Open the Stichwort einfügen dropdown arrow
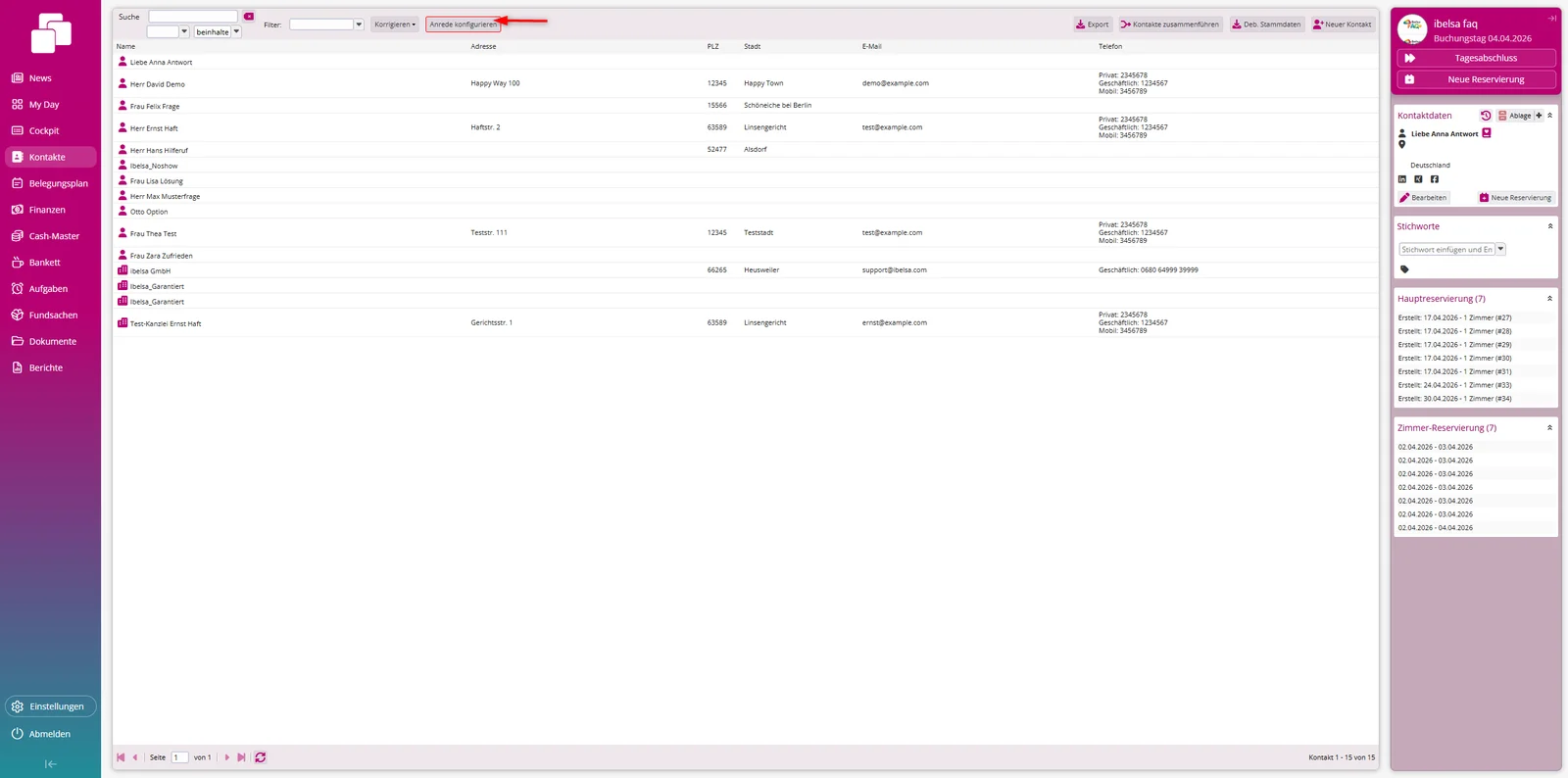Viewport: 1568px width, 778px height. pos(1500,250)
